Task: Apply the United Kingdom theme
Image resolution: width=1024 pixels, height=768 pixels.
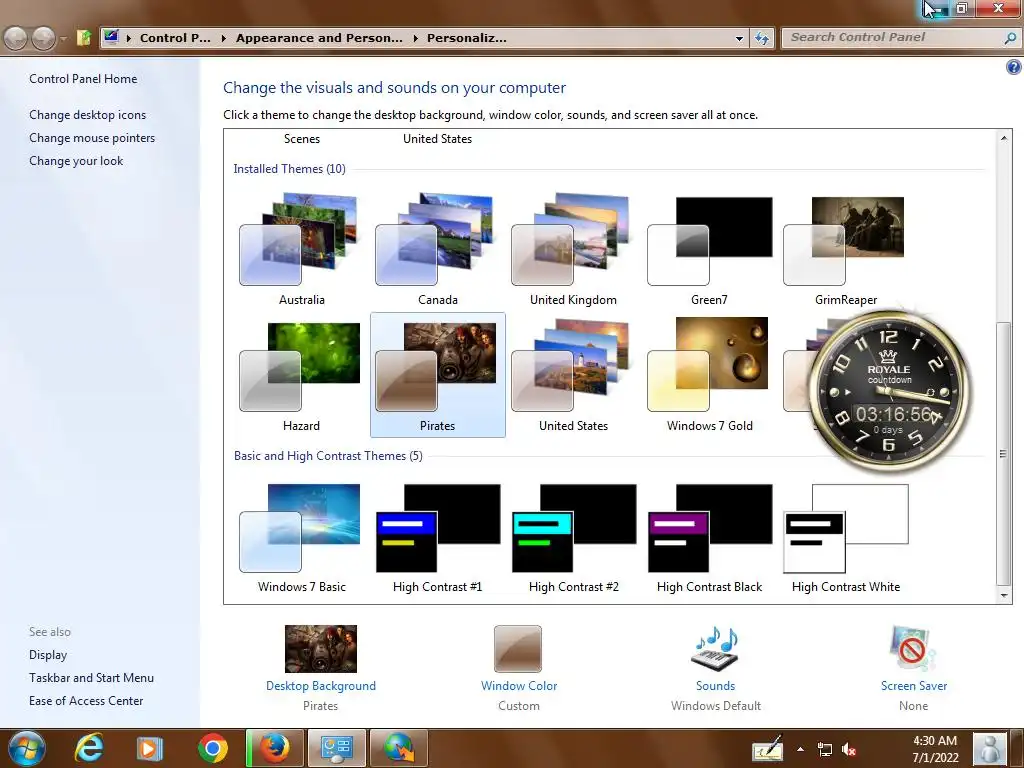Action: [x=573, y=249]
